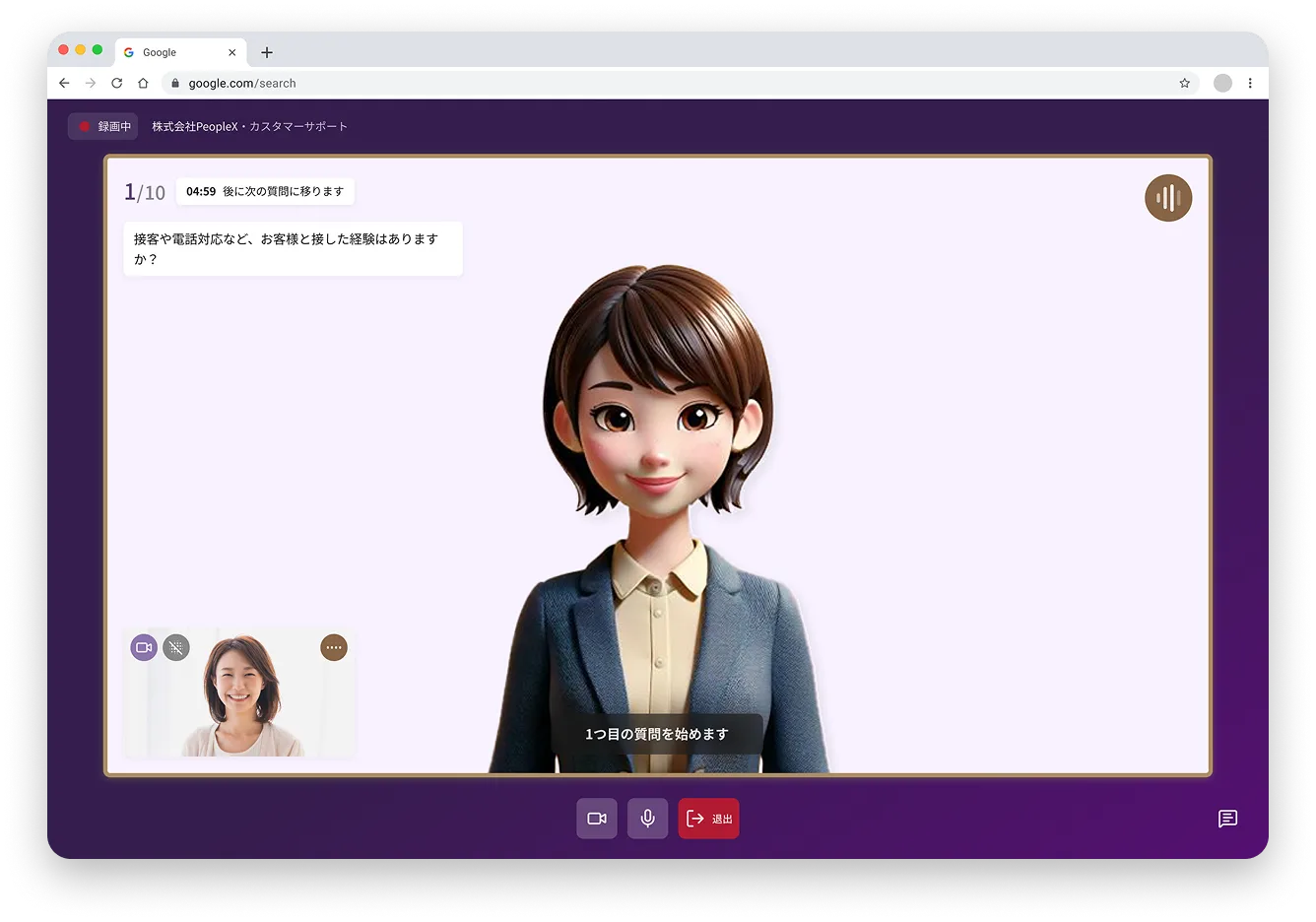This screenshot has height=922, width=1316.
Task: Toggle the camera button in bottom toolbar
Action: tap(597, 819)
